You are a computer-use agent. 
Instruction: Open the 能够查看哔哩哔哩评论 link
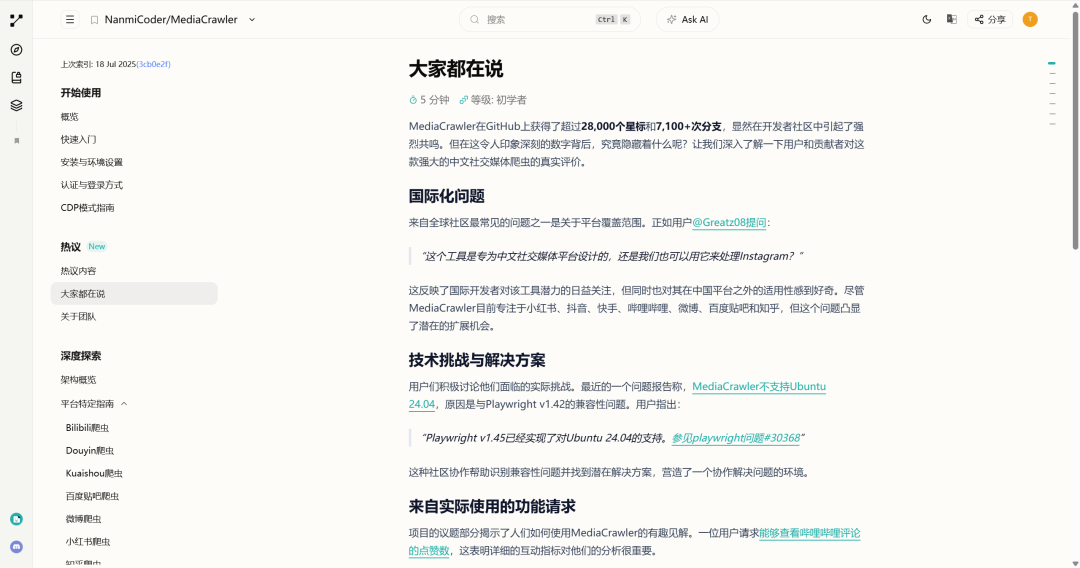[x=809, y=533]
